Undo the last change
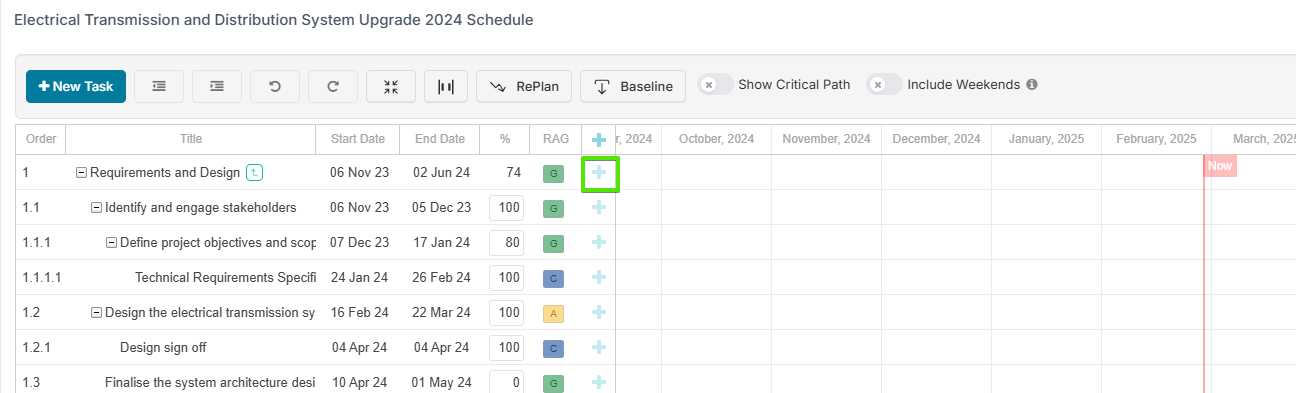1296x393 pixels. tap(275, 87)
